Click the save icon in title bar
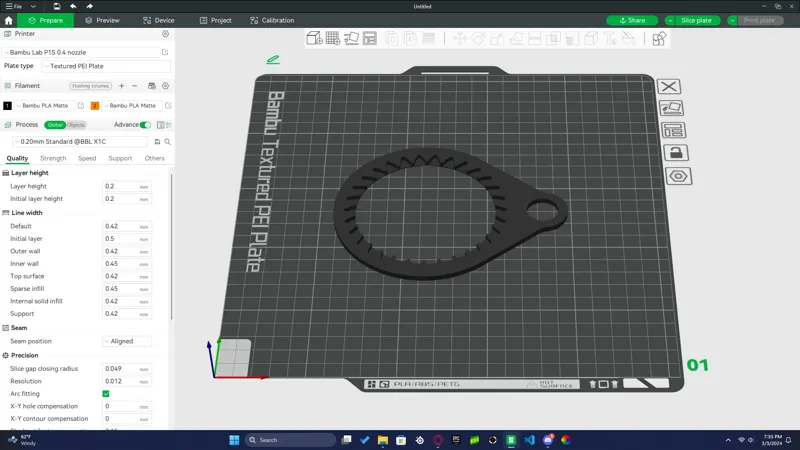800x450 pixels. [57, 6]
